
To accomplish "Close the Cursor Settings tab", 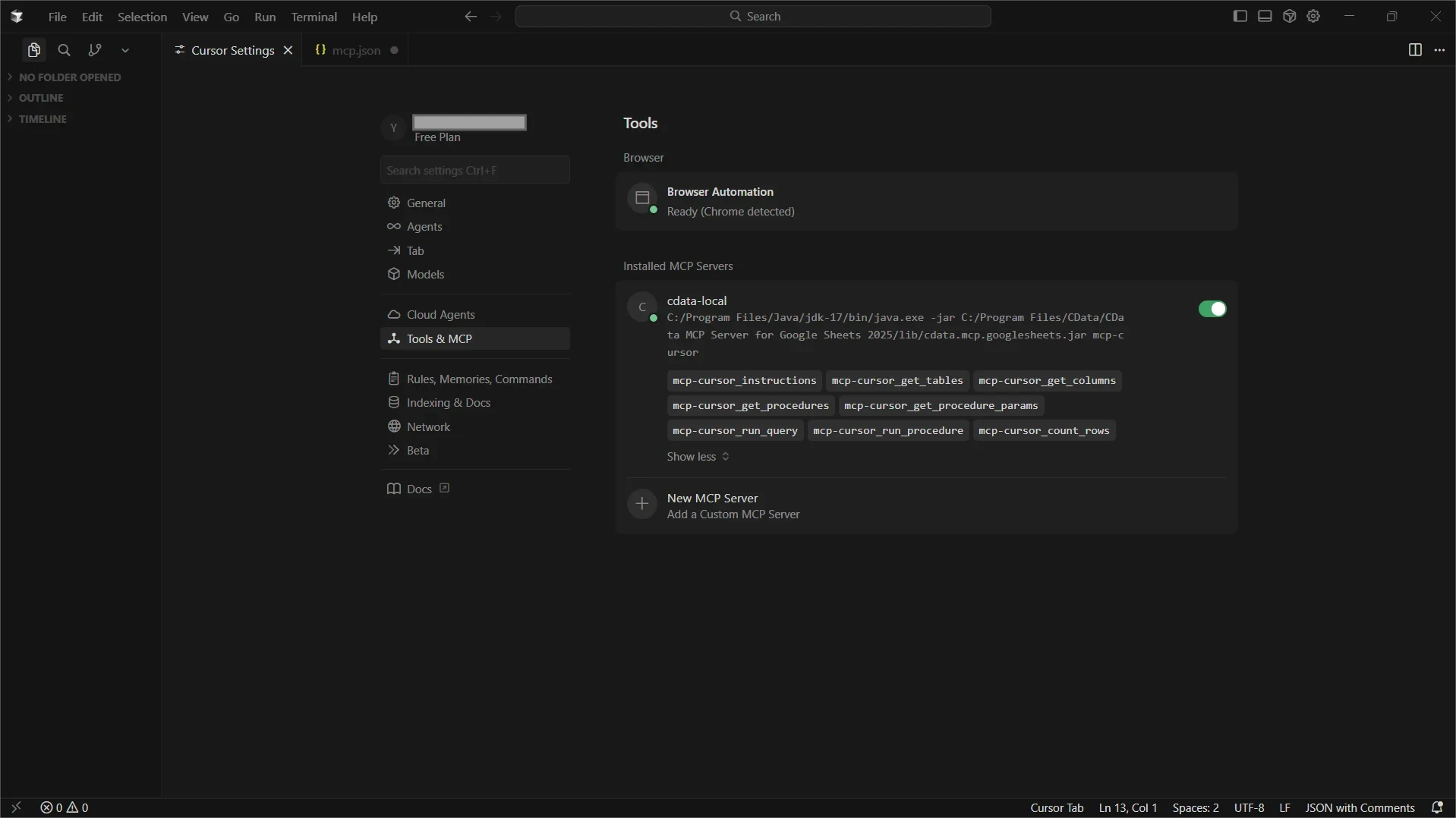I will 288,50.
